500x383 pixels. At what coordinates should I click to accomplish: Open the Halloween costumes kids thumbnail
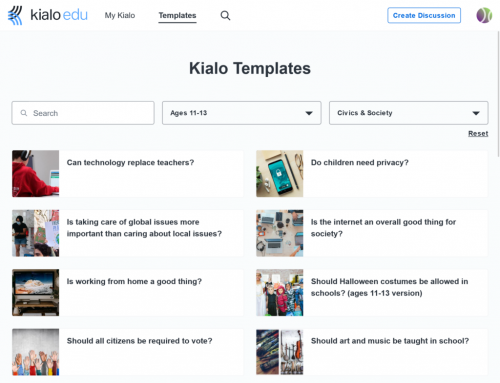point(280,292)
